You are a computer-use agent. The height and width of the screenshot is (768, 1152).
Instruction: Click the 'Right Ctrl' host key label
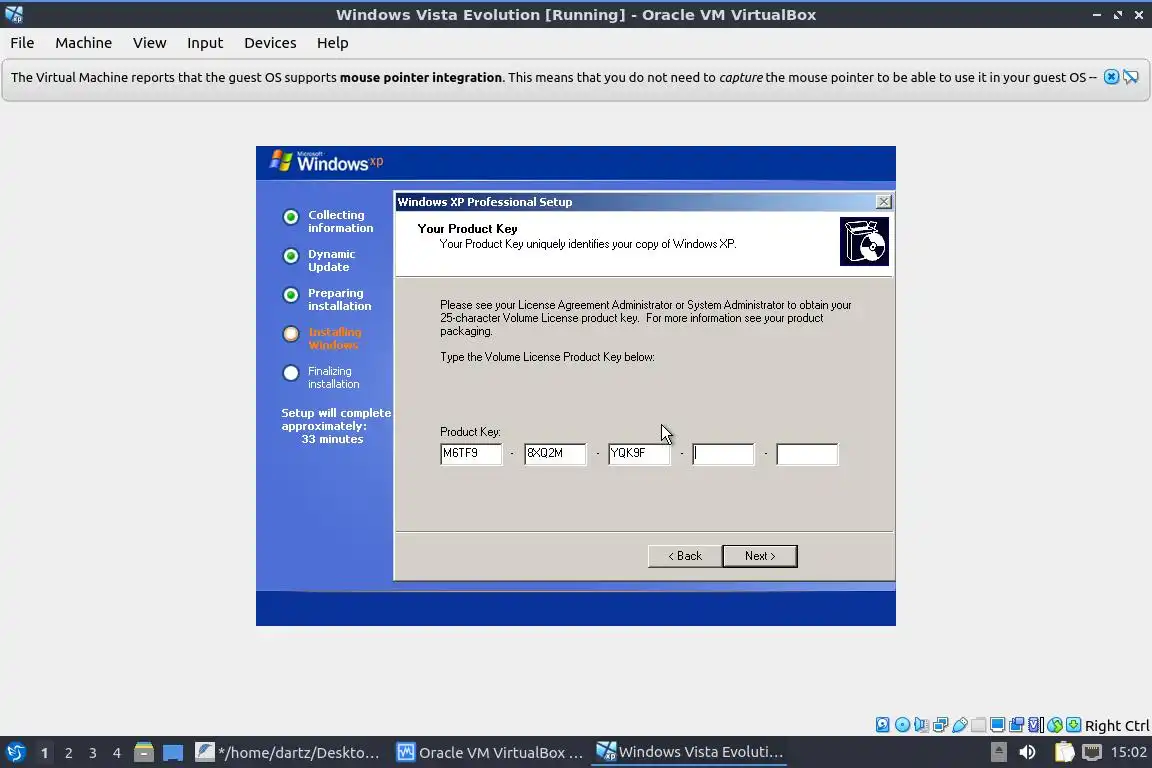tap(1117, 725)
